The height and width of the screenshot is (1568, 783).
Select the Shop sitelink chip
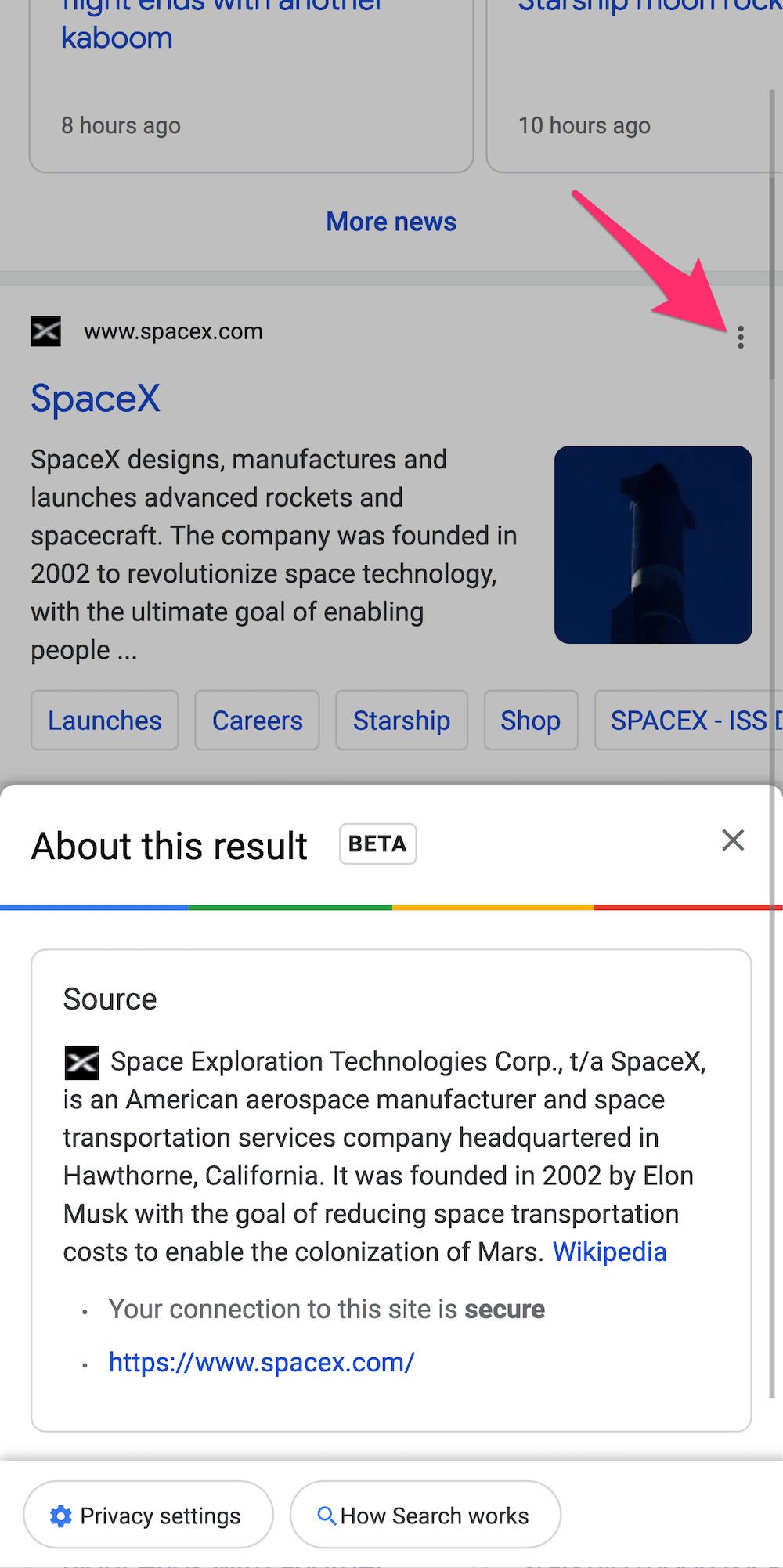(x=531, y=720)
